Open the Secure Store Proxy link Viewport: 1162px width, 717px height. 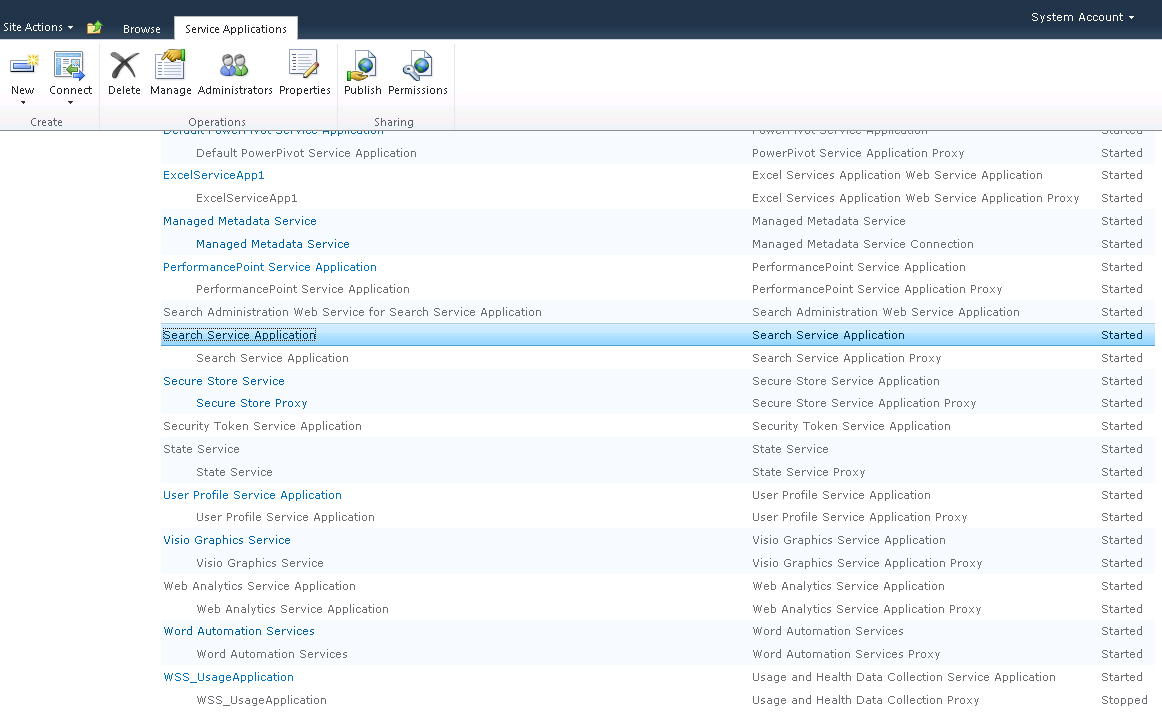(x=251, y=404)
